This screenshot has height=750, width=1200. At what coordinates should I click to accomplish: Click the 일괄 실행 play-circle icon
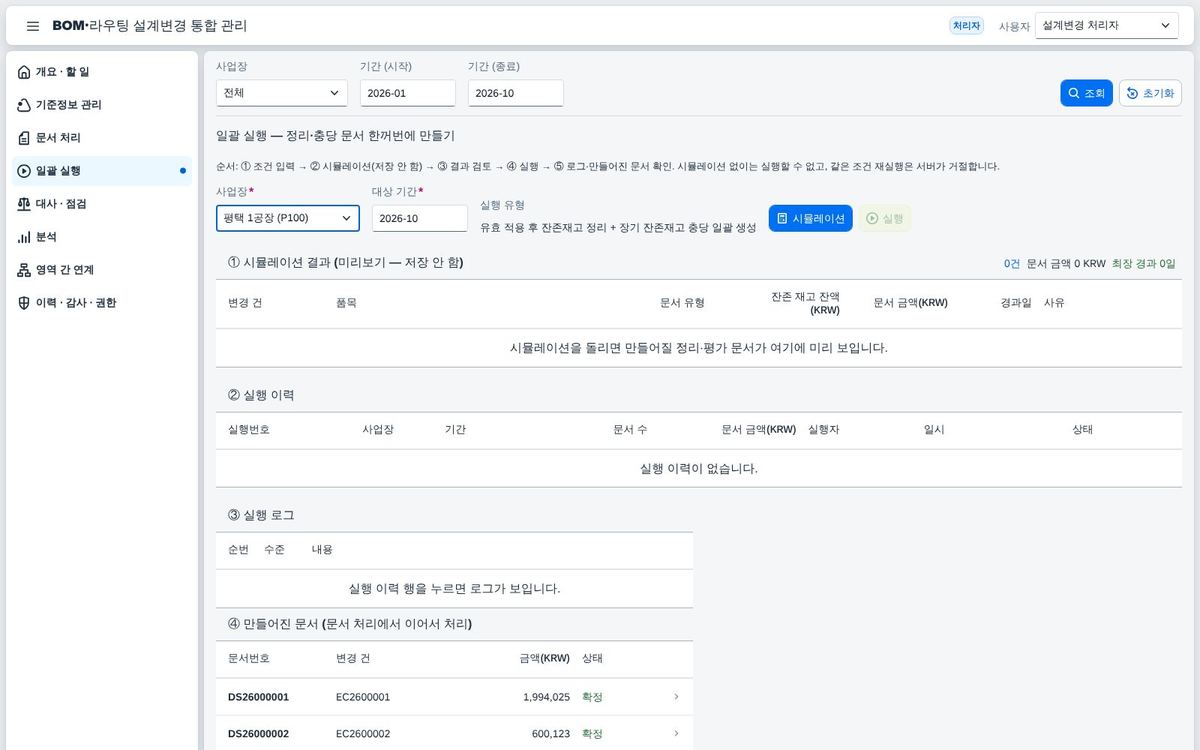[24, 171]
